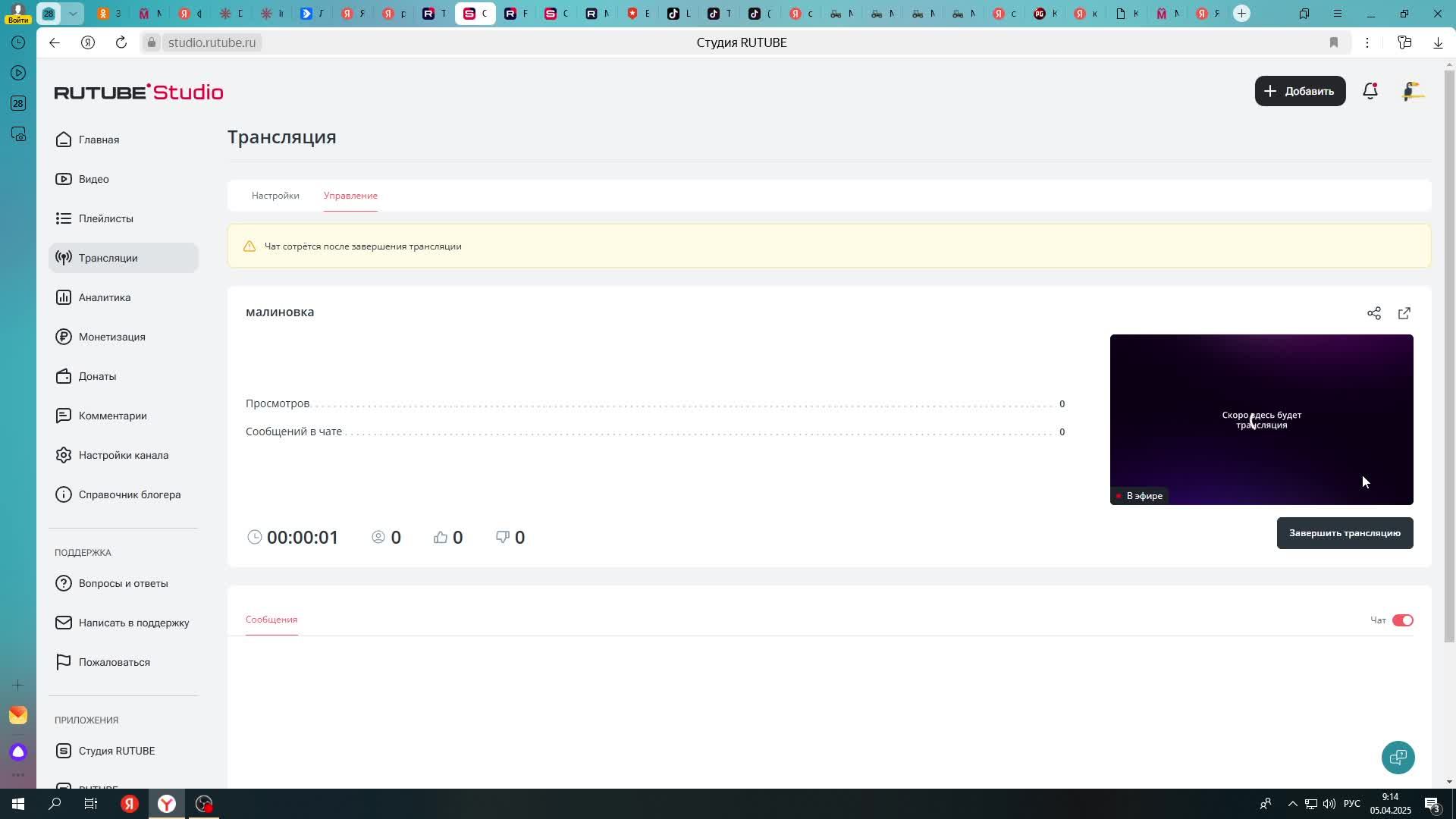This screenshot has height=819, width=1456.
Task: Open Монетизация in the sidebar
Action: click(111, 337)
